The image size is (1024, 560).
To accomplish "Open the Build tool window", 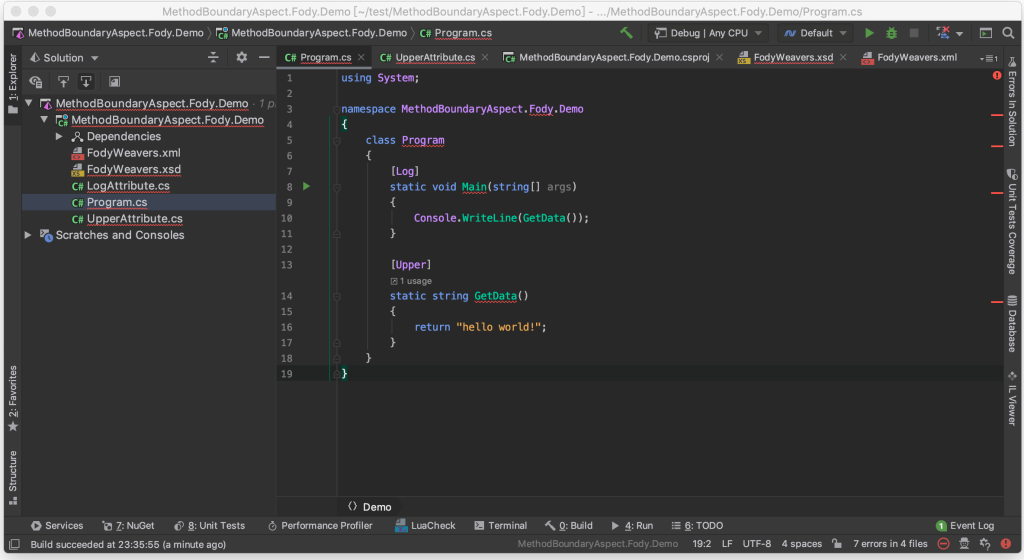I will 569,525.
